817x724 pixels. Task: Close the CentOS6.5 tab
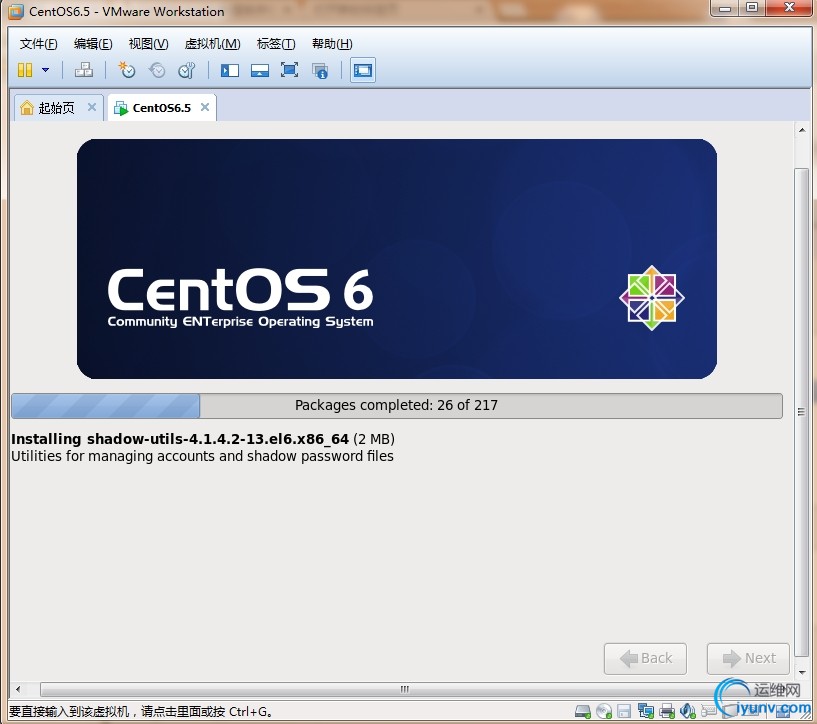[x=205, y=107]
